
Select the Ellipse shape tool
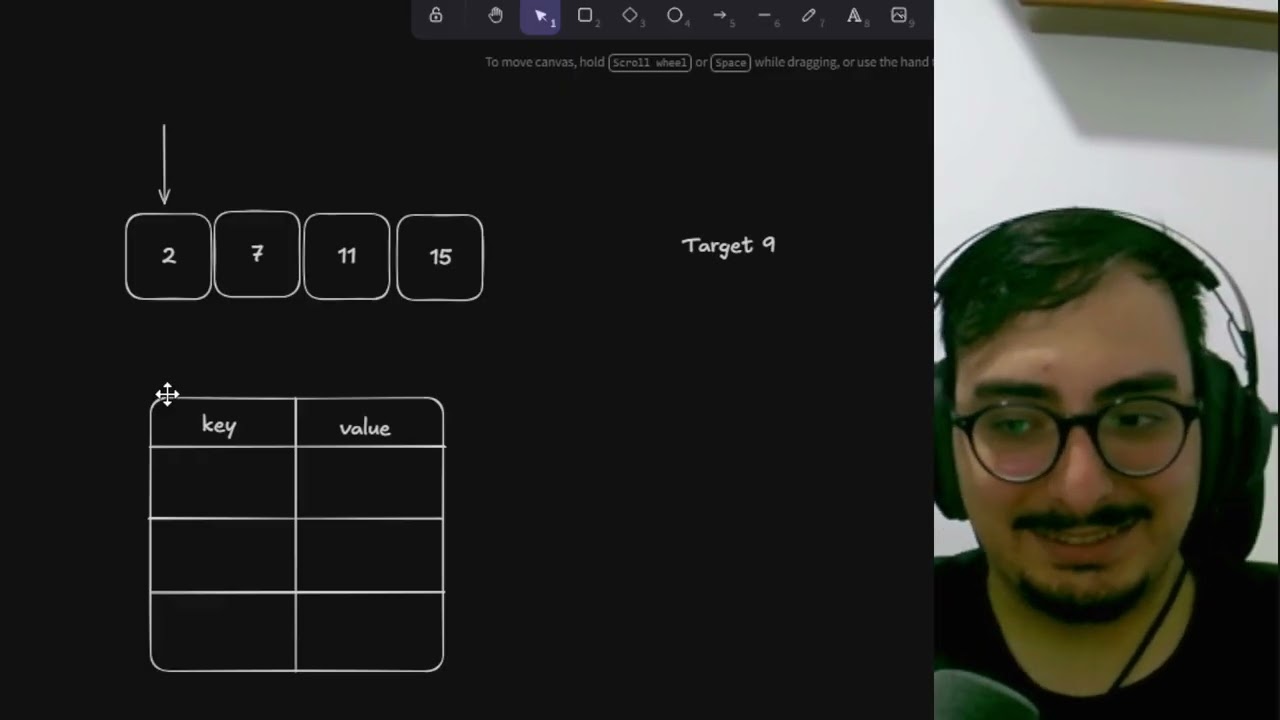point(675,15)
